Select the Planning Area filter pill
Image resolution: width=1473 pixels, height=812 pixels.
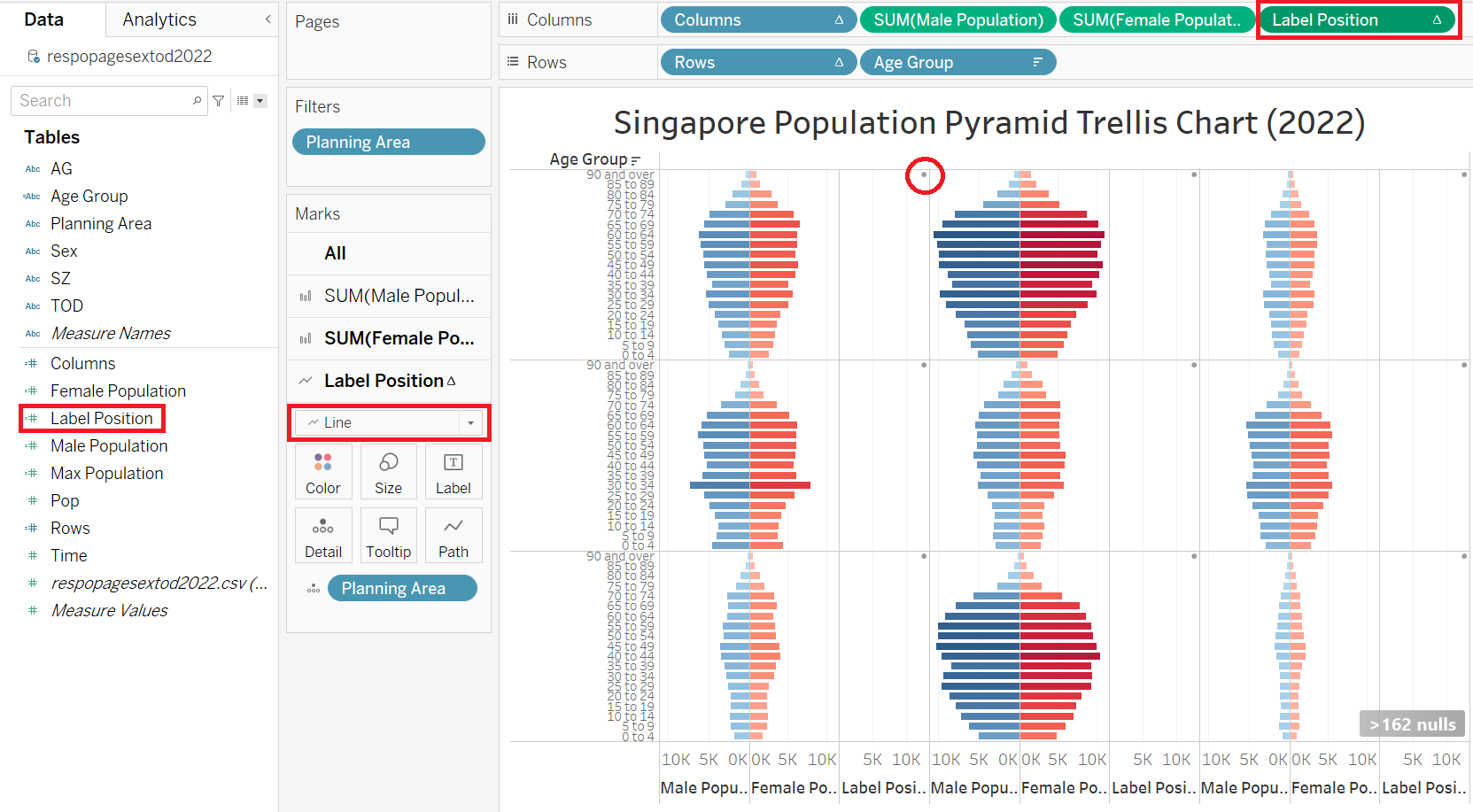pos(388,142)
